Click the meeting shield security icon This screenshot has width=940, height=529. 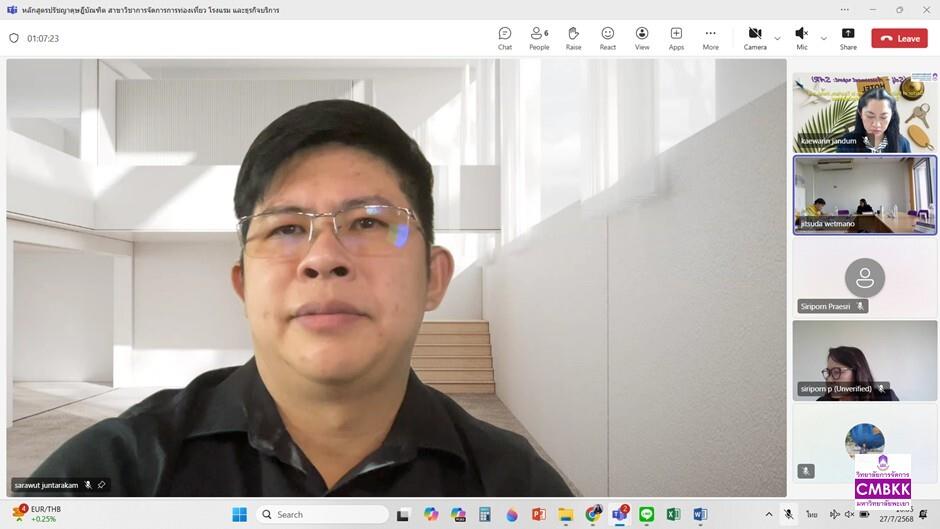point(14,38)
